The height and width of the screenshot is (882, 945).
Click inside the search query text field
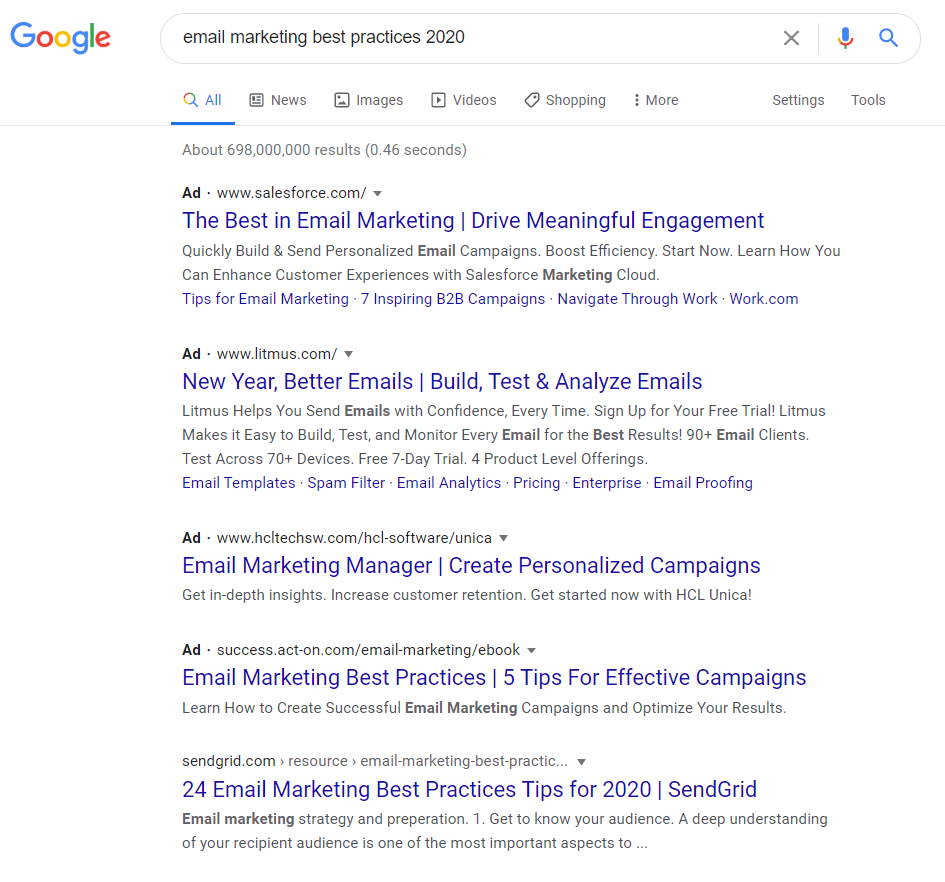470,38
